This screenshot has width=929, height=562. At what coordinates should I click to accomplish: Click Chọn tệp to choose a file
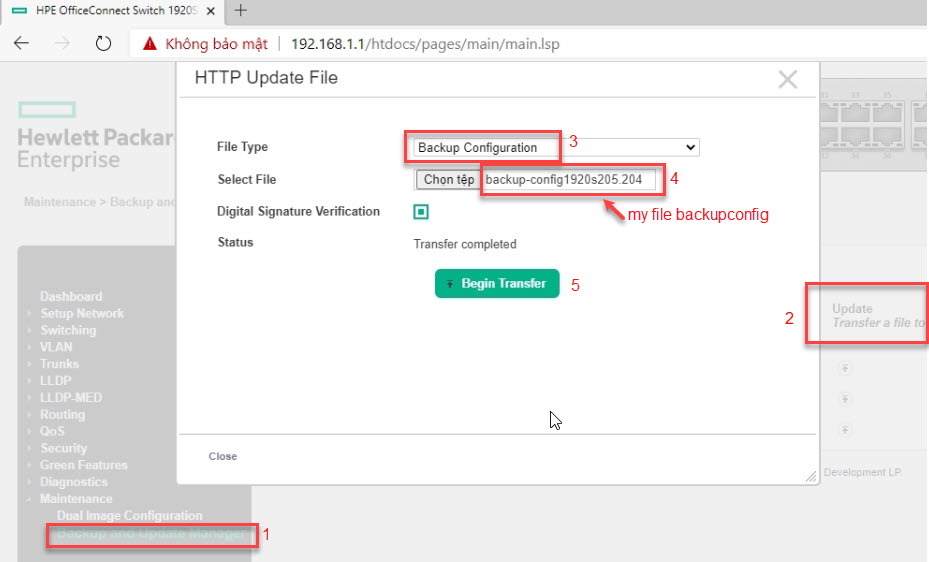point(448,180)
